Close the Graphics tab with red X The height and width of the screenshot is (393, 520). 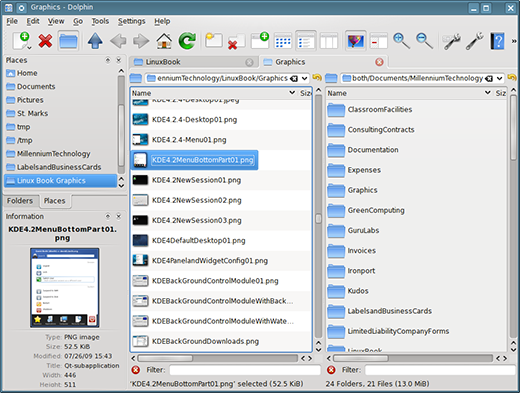coord(379,62)
